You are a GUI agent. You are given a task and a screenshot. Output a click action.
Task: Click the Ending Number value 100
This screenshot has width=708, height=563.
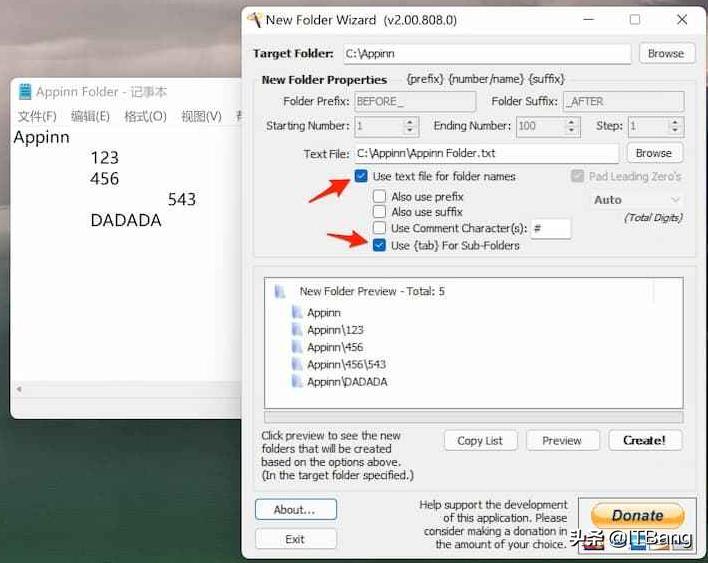(x=527, y=126)
